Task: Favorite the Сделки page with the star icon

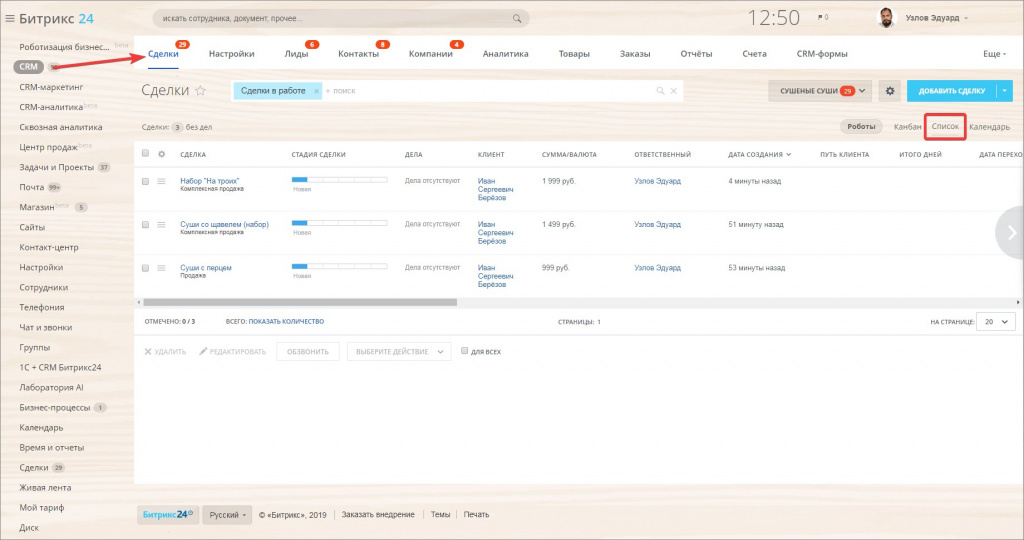Action: [x=200, y=91]
